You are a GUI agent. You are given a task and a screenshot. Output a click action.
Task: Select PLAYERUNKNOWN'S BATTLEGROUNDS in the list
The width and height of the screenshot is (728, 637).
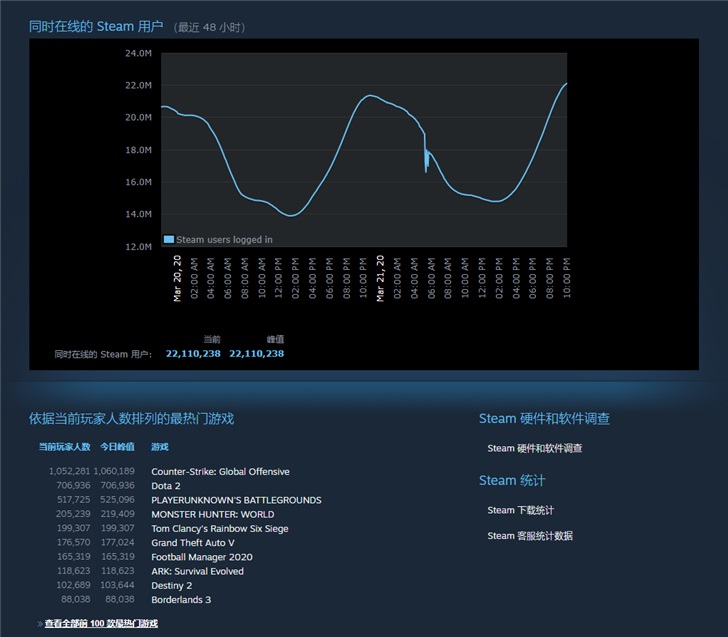click(236, 500)
